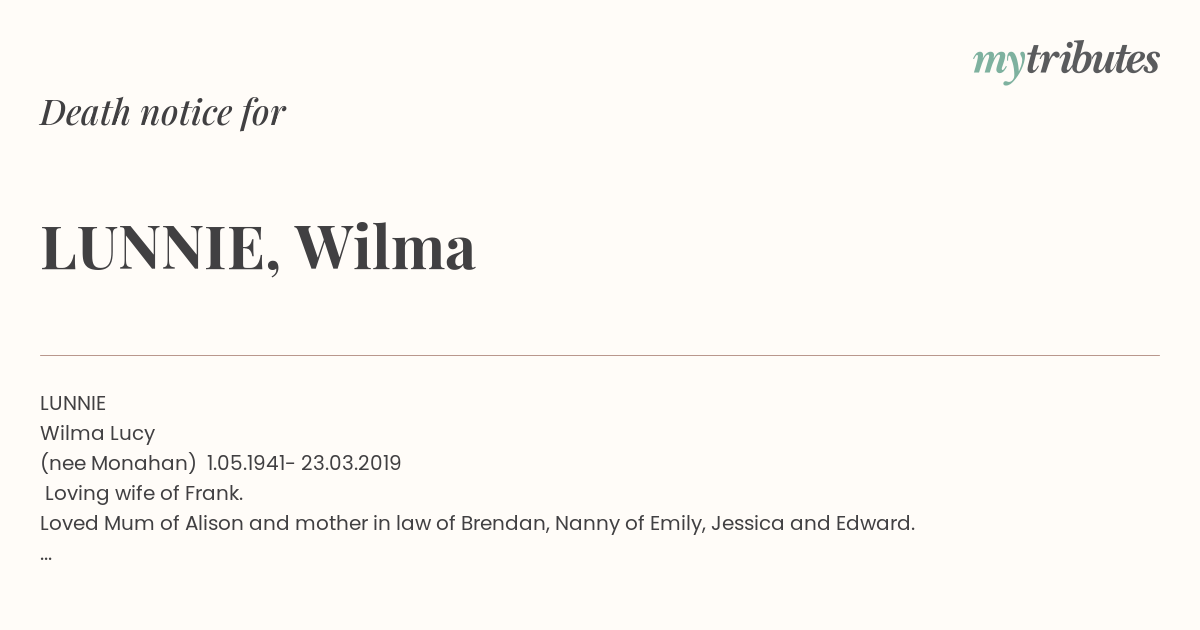
Task: Click the death date 23.03.2019
Action: (x=351, y=463)
